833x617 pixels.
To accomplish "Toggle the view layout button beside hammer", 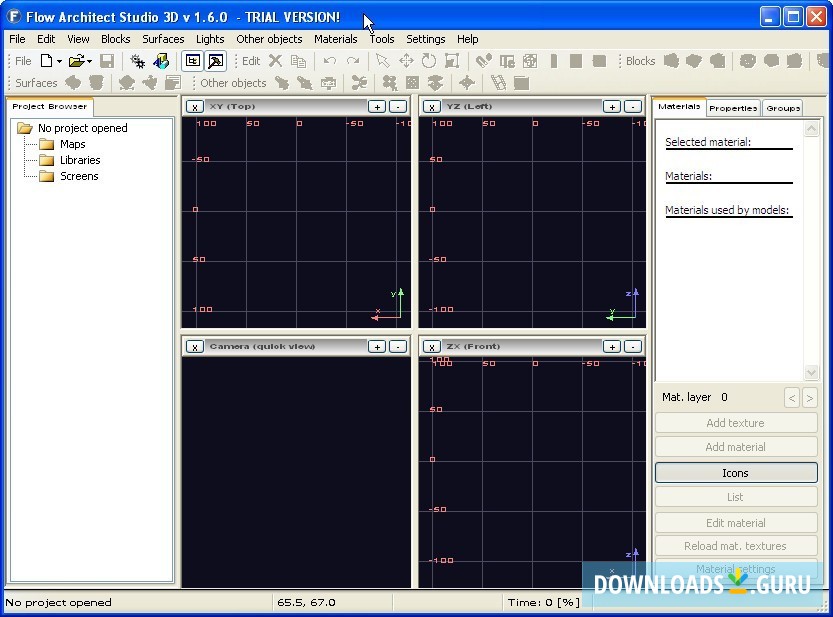I will coord(193,61).
